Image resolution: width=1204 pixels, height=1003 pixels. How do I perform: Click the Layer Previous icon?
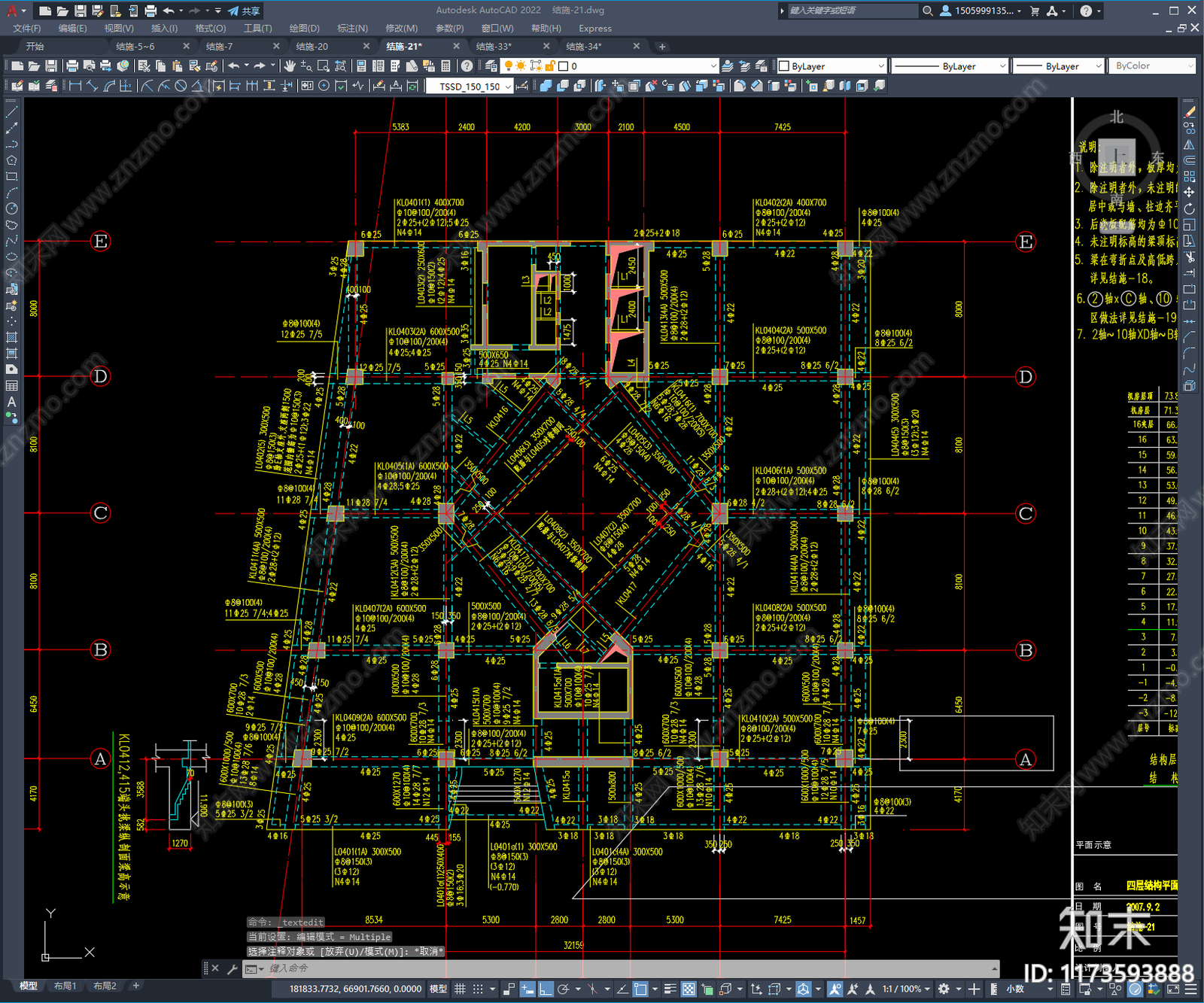tap(744, 66)
